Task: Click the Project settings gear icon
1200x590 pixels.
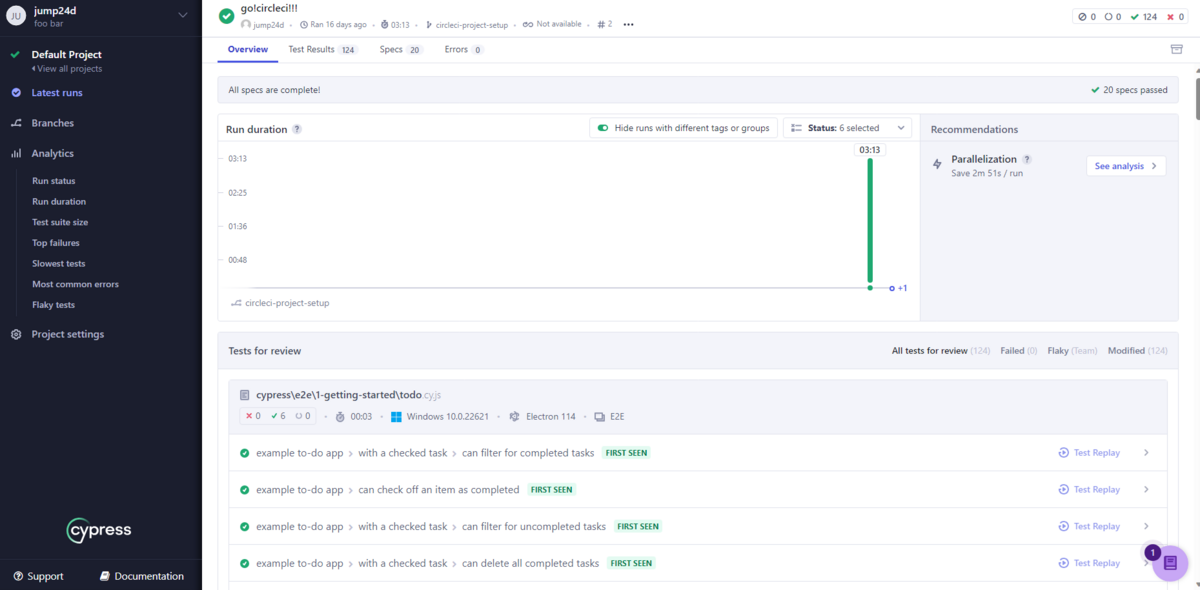Action: click(x=16, y=334)
